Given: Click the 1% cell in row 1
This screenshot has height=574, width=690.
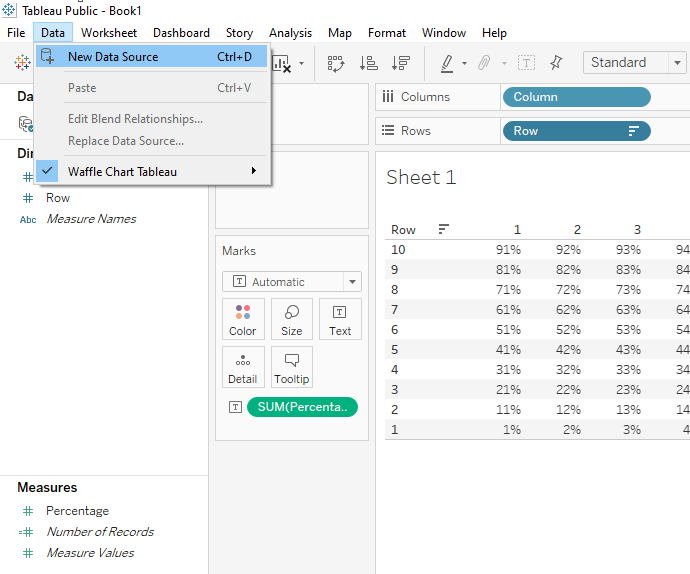Looking at the screenshot, I should (x=512, y=430).
